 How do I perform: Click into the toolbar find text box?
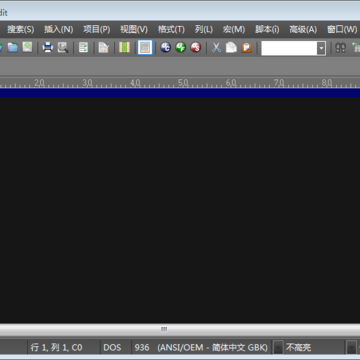tap(289, 48)
